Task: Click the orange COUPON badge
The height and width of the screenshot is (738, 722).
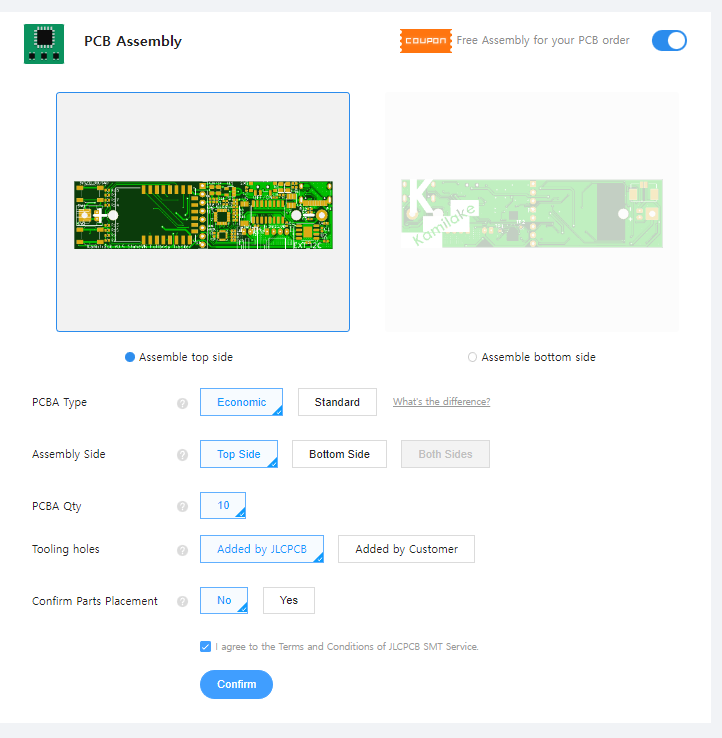Action: tap(425, 41)
